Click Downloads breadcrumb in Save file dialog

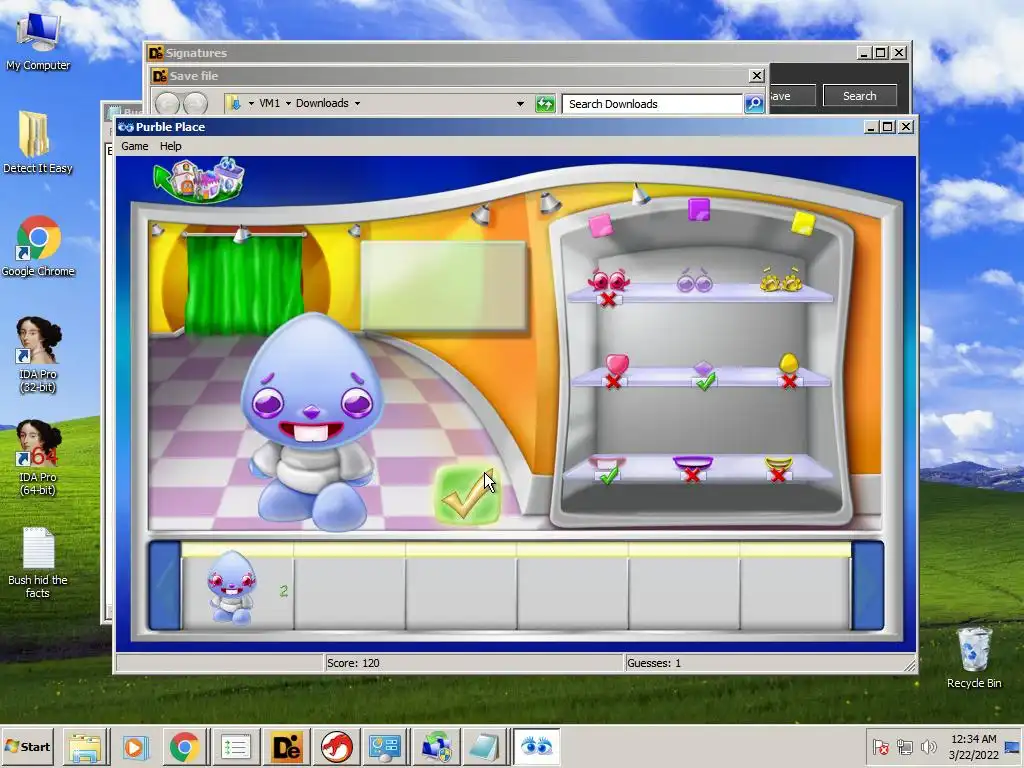click(x=322, y=103)
